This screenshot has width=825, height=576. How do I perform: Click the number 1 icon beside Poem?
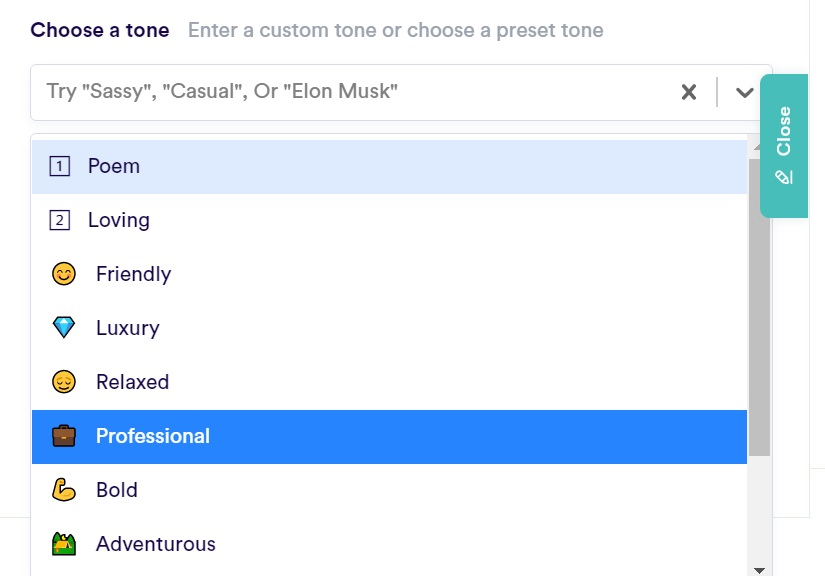pos(60,167)
